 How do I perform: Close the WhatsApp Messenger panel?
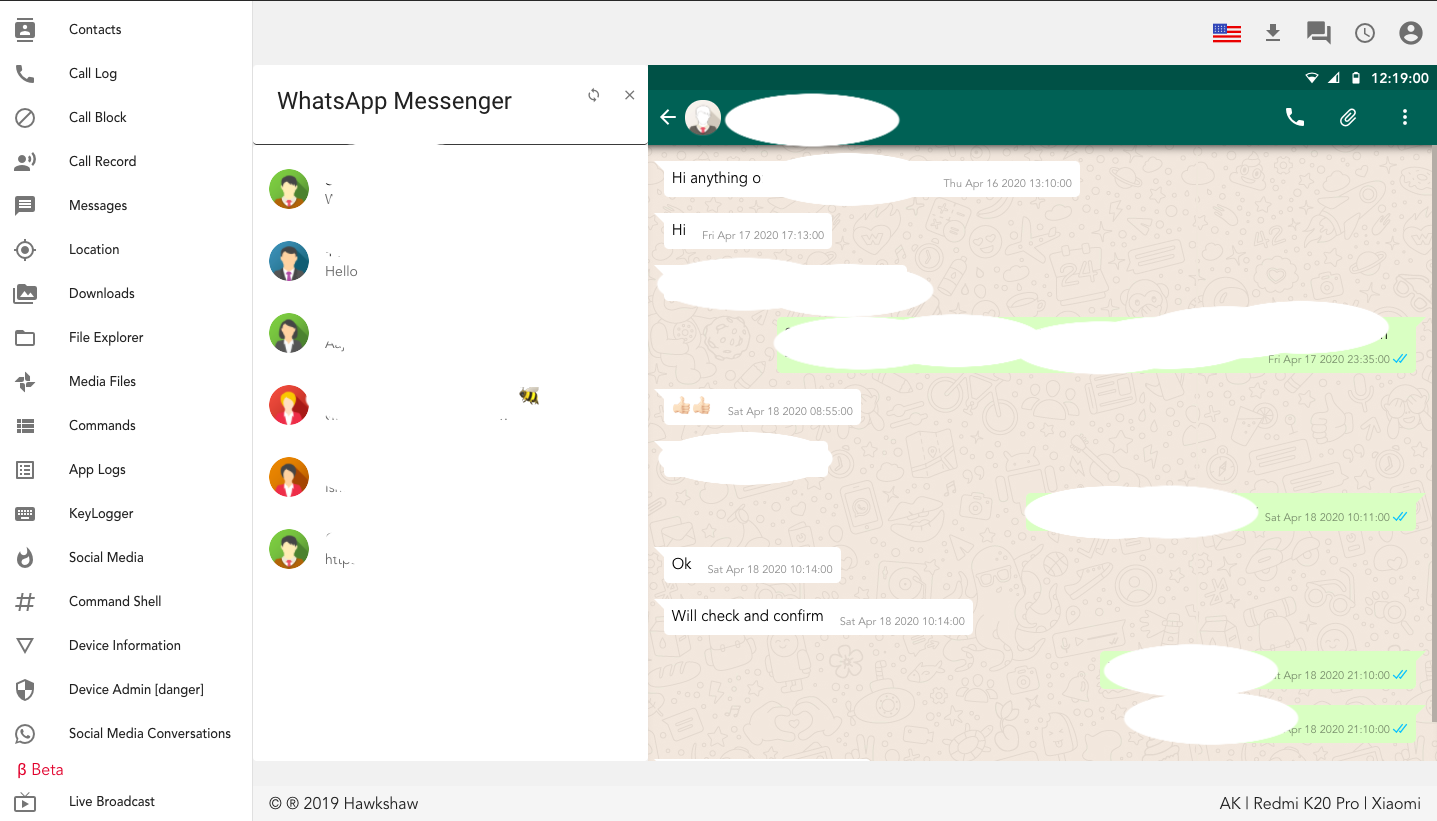tap(629, 95)
